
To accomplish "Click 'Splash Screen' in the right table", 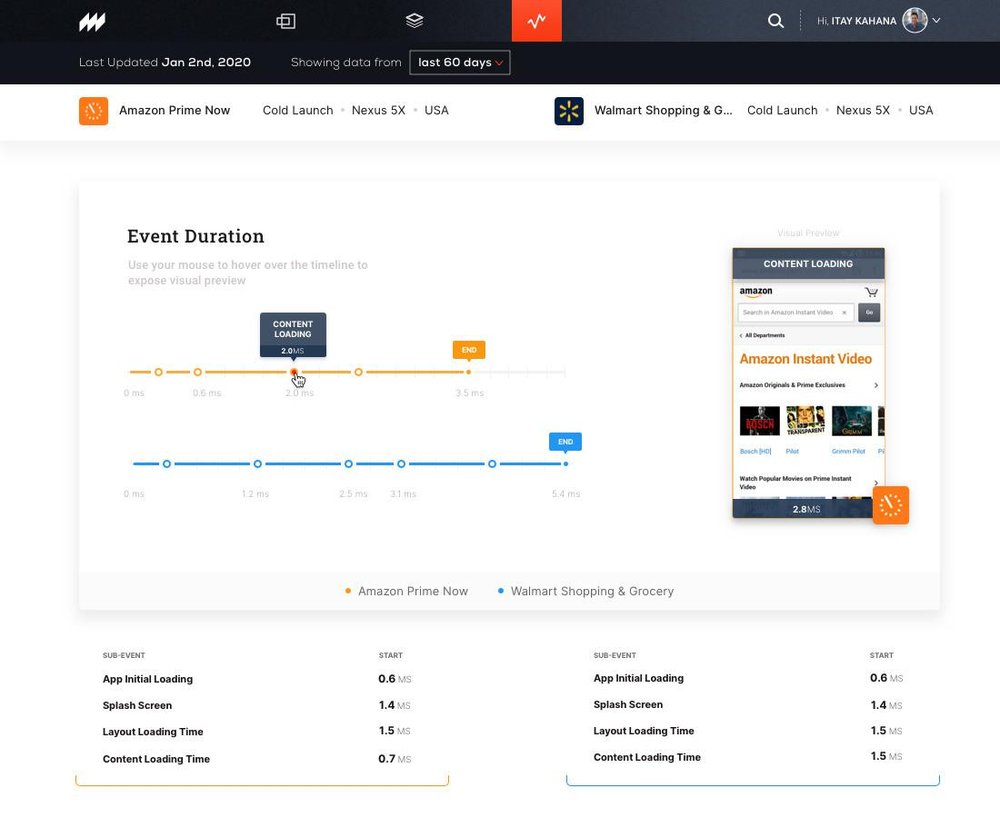I will point(628,705).
